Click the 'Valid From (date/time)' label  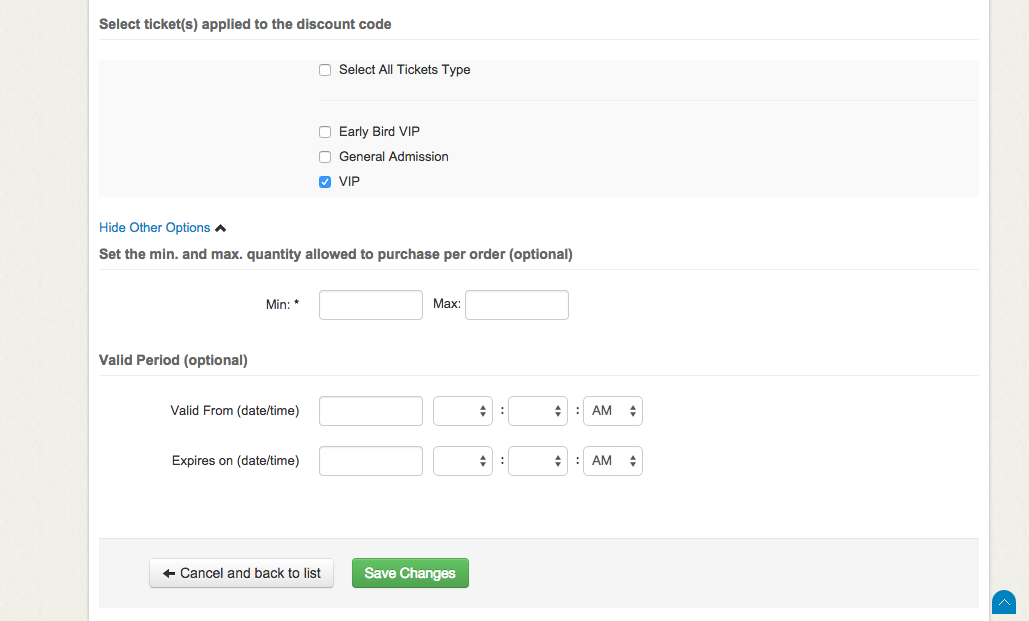[x=235, y=411]
